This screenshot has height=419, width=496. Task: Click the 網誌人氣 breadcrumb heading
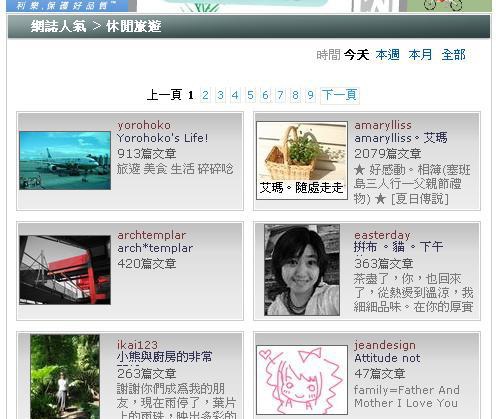59,26
